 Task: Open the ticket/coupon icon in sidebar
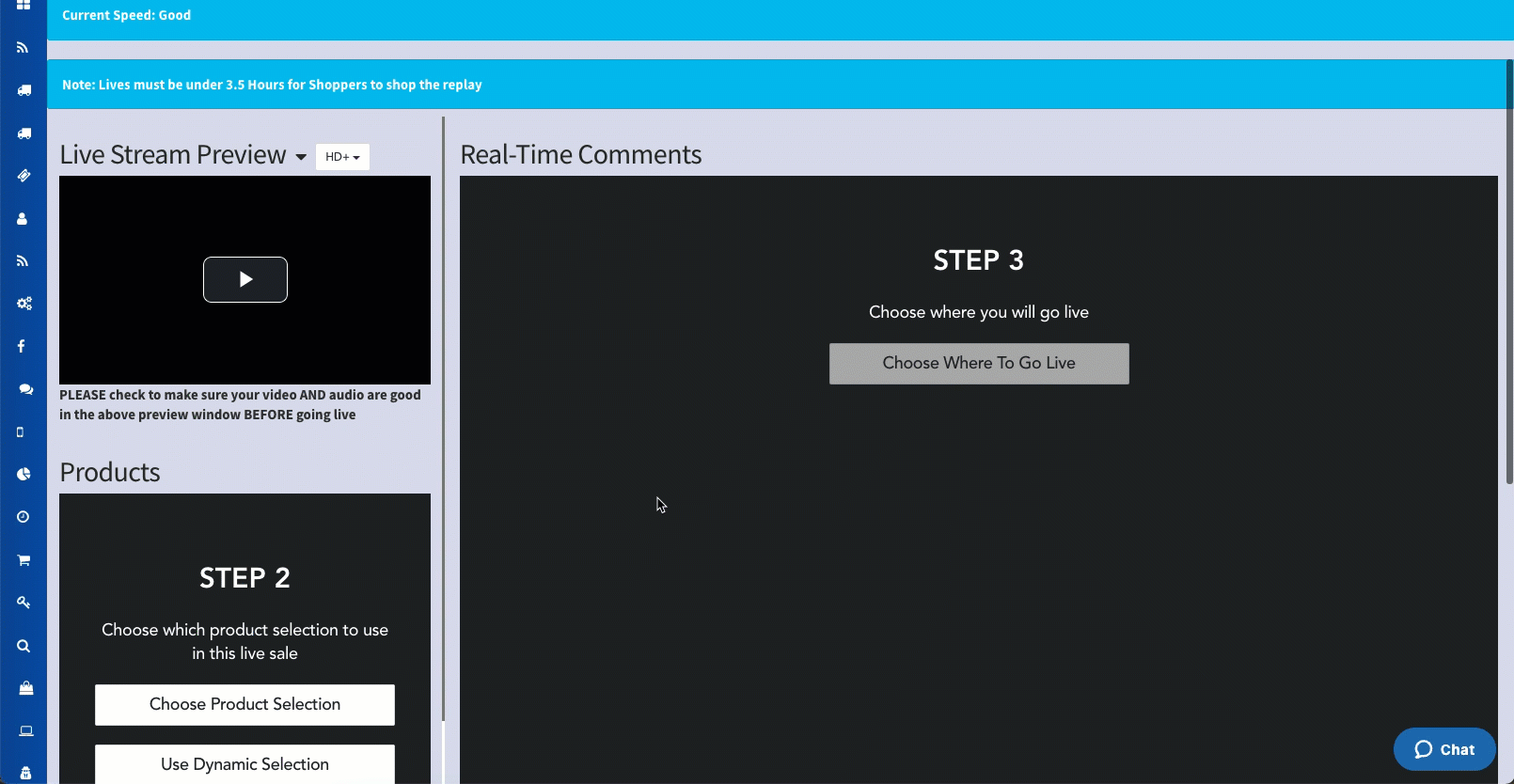[24, 176]
